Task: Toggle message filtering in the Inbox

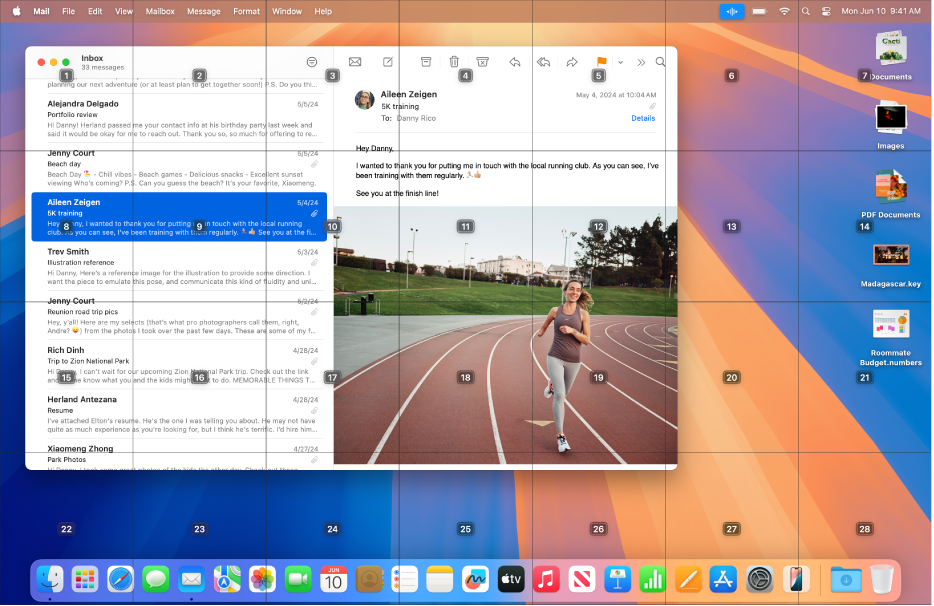Action: pyautogui.click(x=310, y=61)
